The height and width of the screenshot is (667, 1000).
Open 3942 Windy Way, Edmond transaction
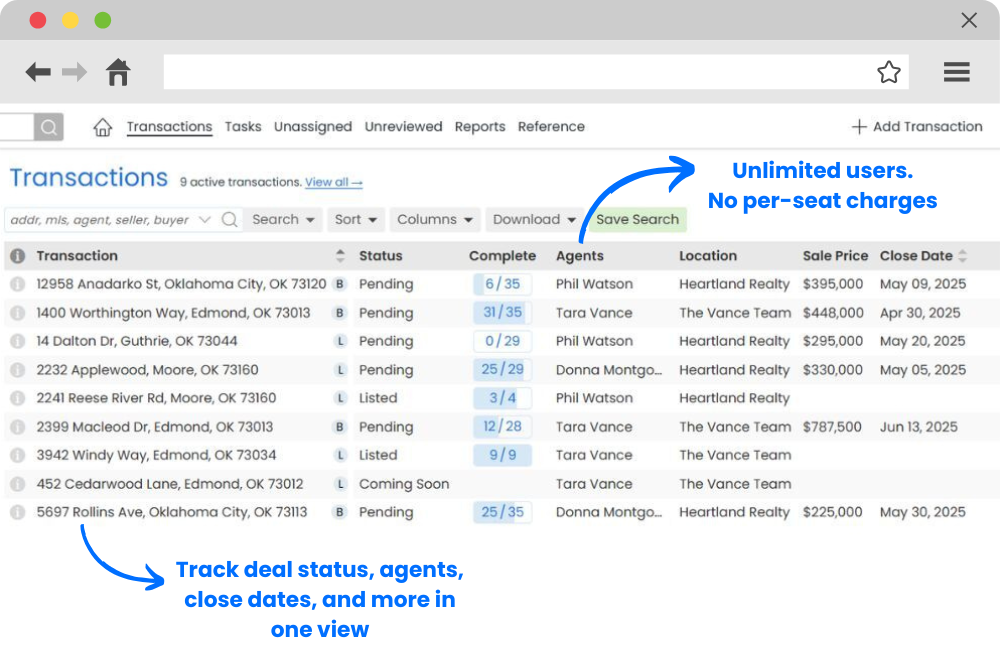(x=156, y=455)
